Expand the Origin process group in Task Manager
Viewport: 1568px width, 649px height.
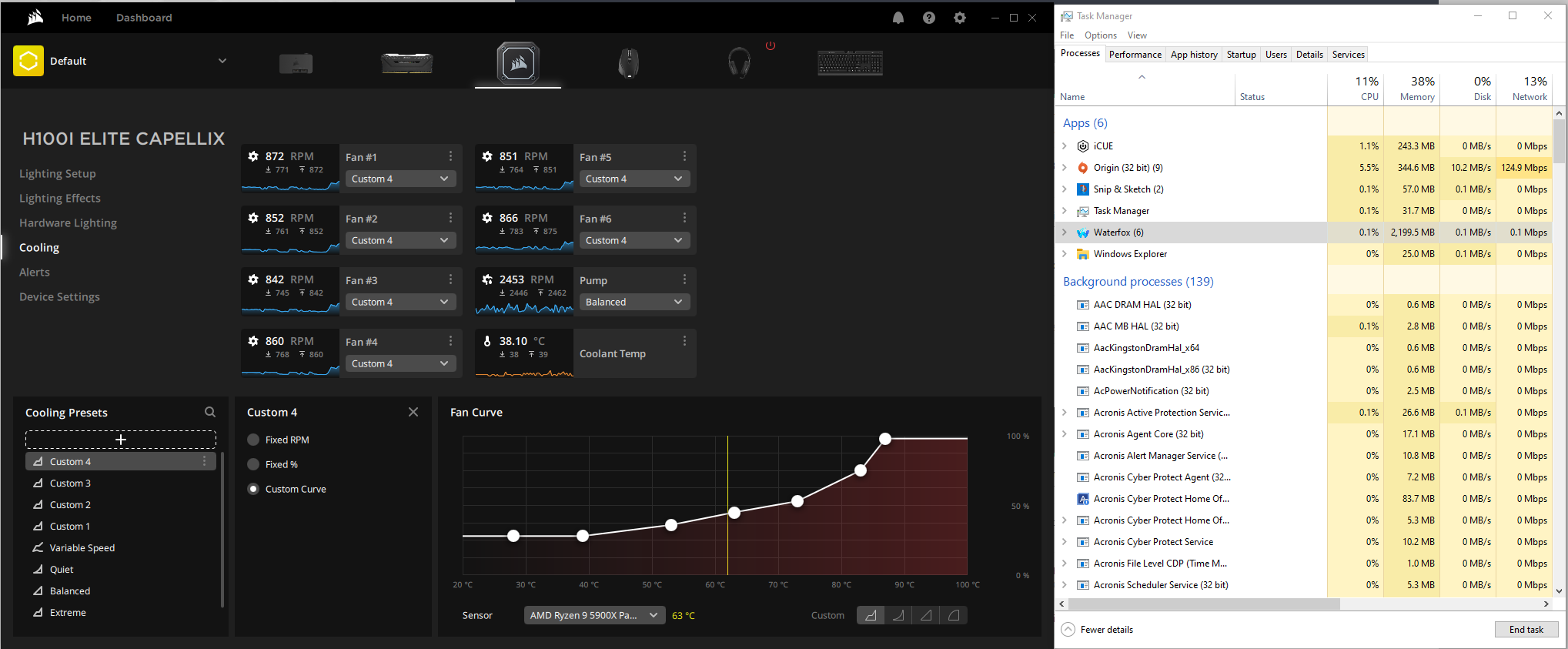click(1065, 167)
